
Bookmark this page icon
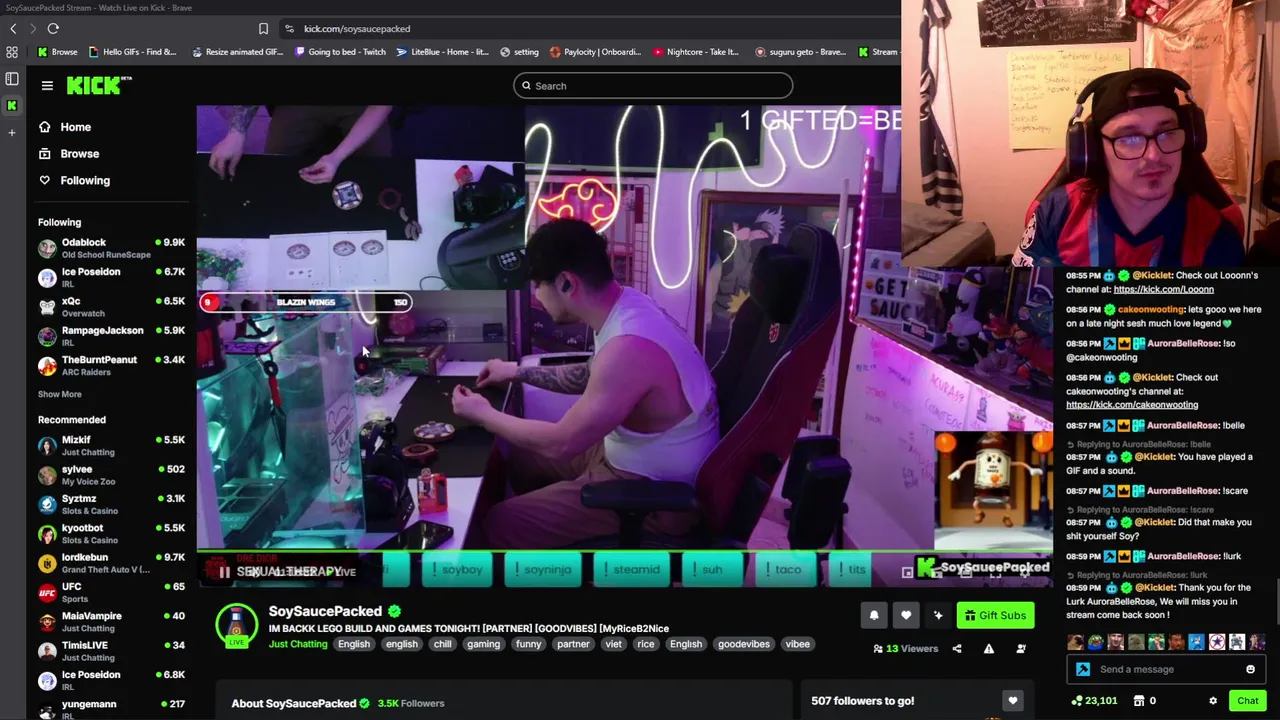tap(263, 29)
